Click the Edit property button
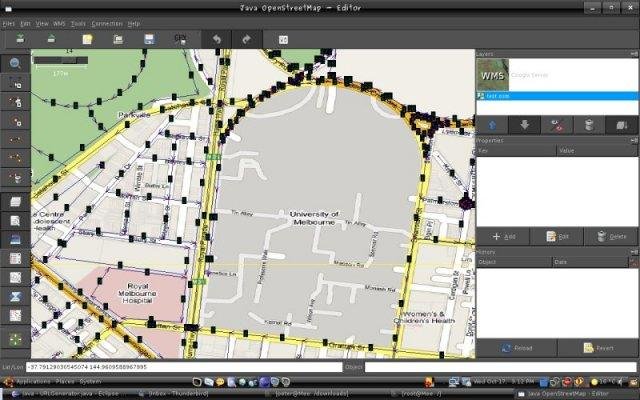The width and height of the screenshot is (640, 400). 557,236
